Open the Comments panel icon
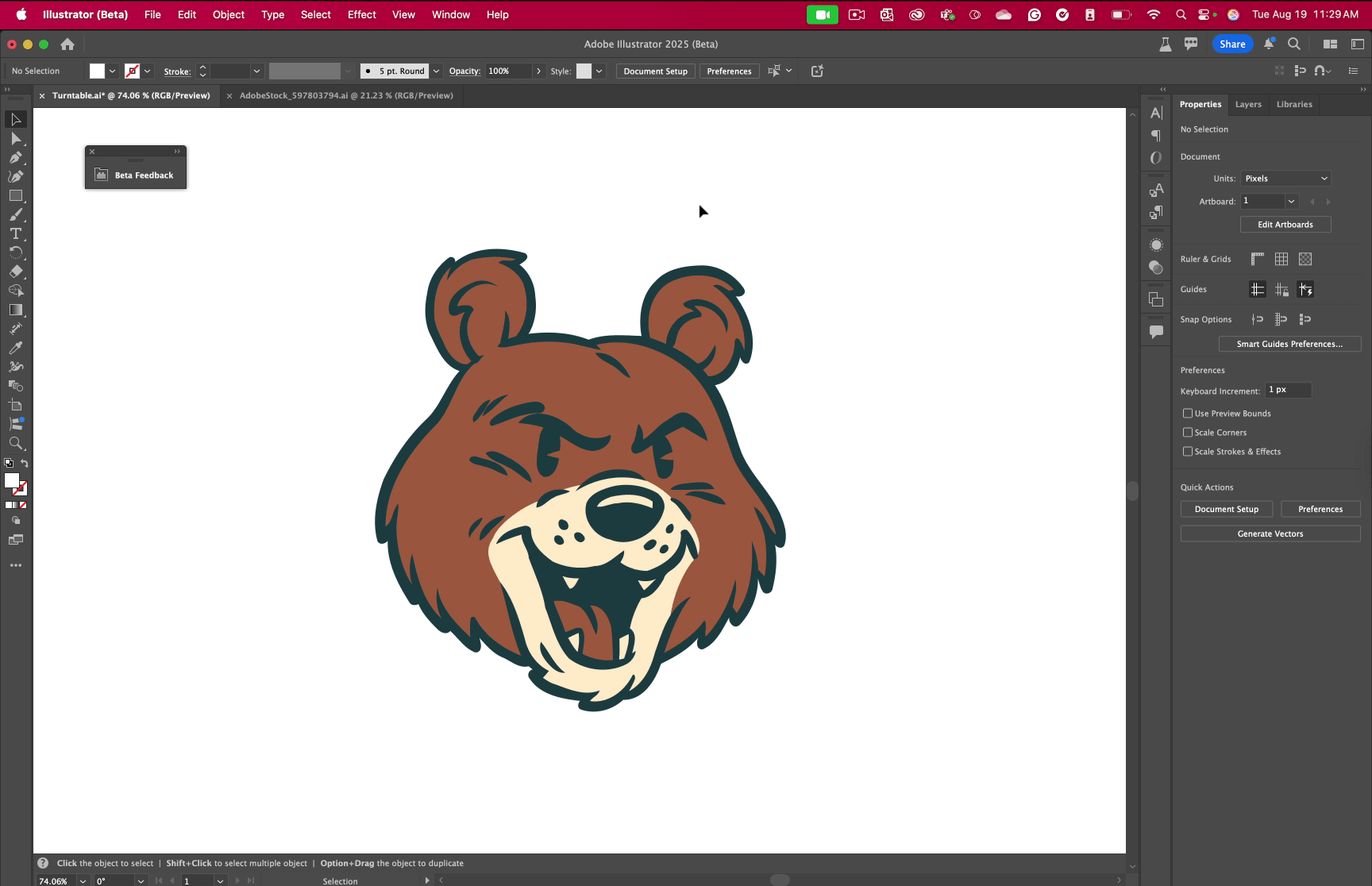This screenshot has width=1372, height=886. click(1156, 331)
